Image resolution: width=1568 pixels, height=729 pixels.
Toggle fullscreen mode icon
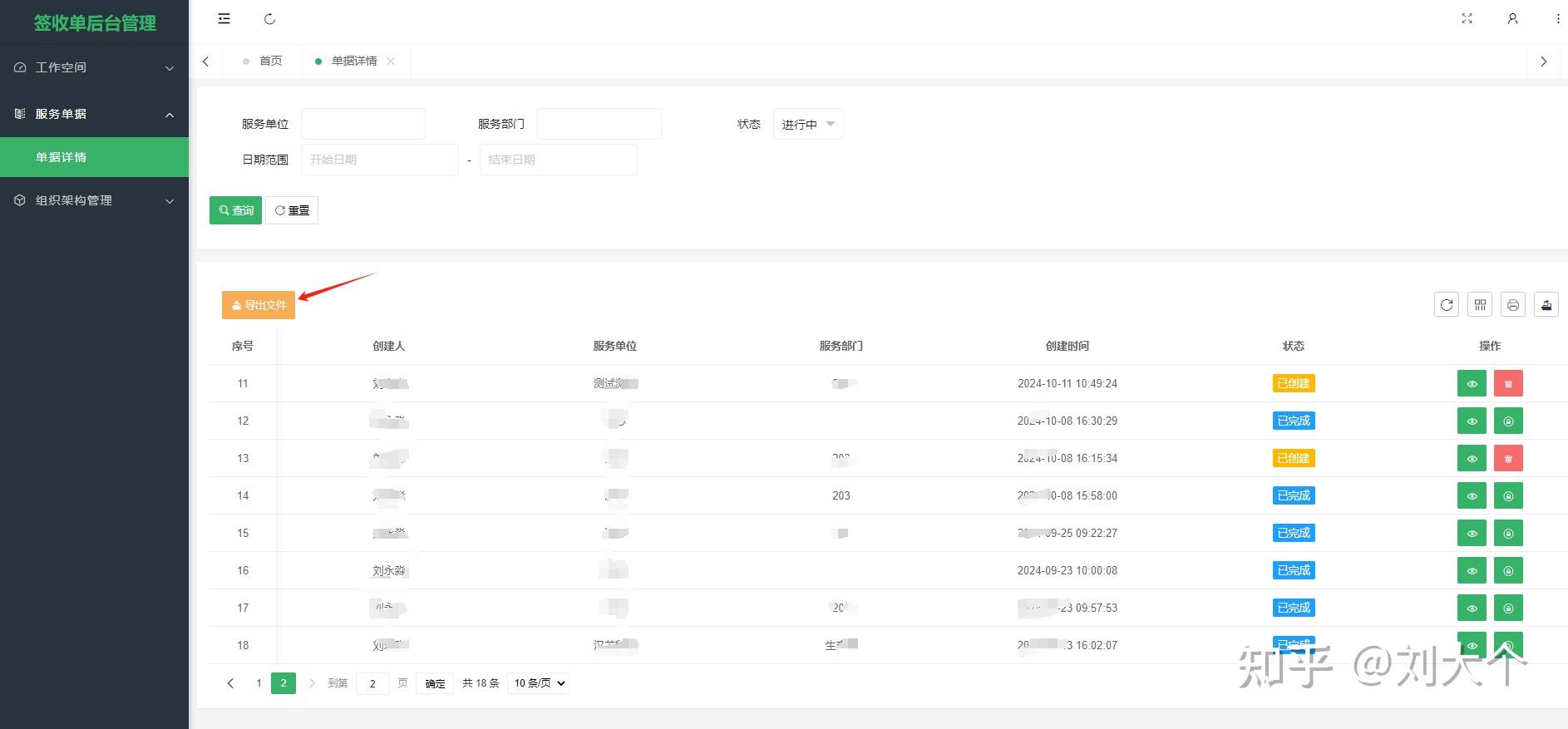(x=1467, y=18)
